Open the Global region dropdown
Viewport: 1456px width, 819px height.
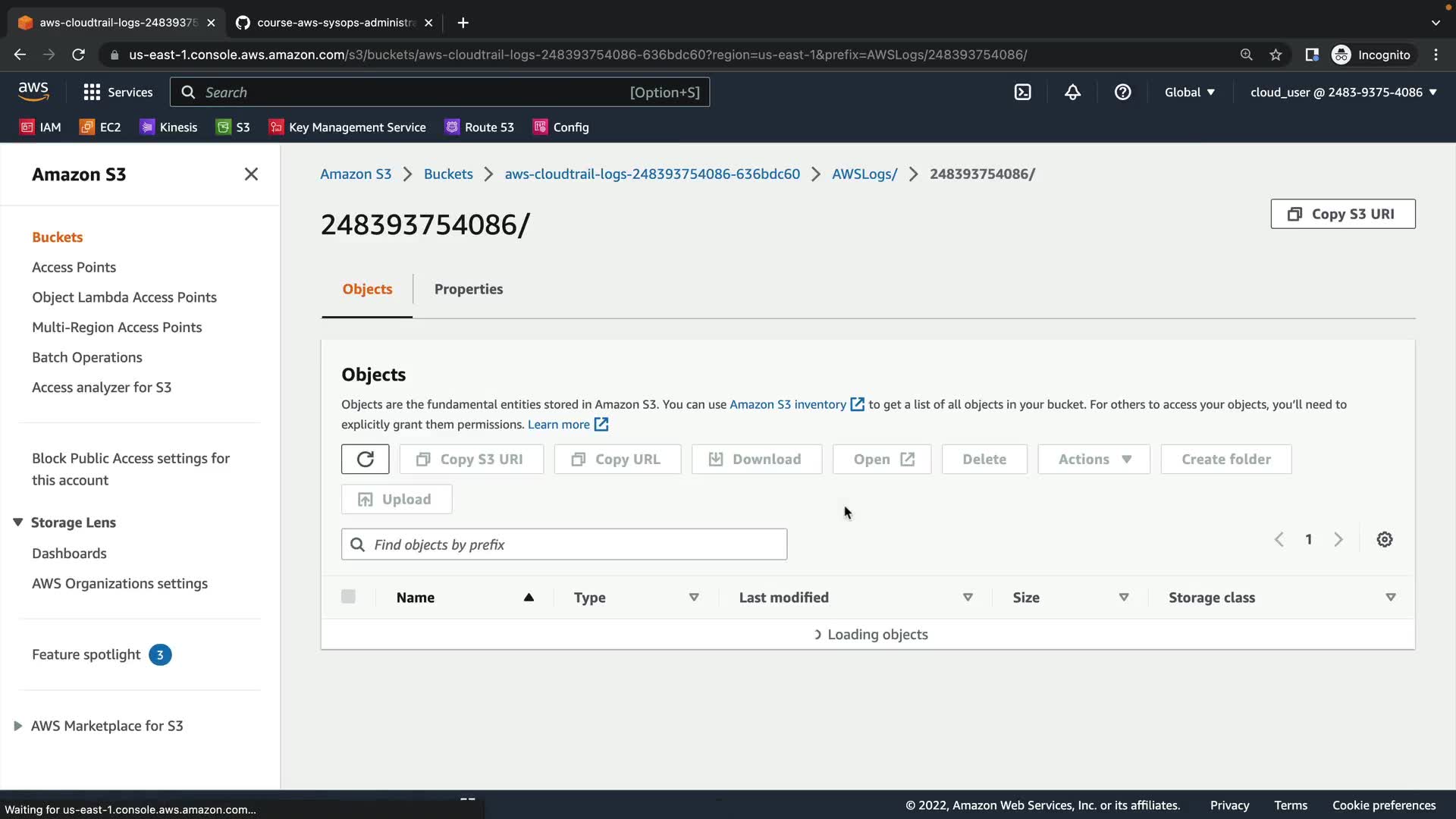click(x=1189, y=93)
